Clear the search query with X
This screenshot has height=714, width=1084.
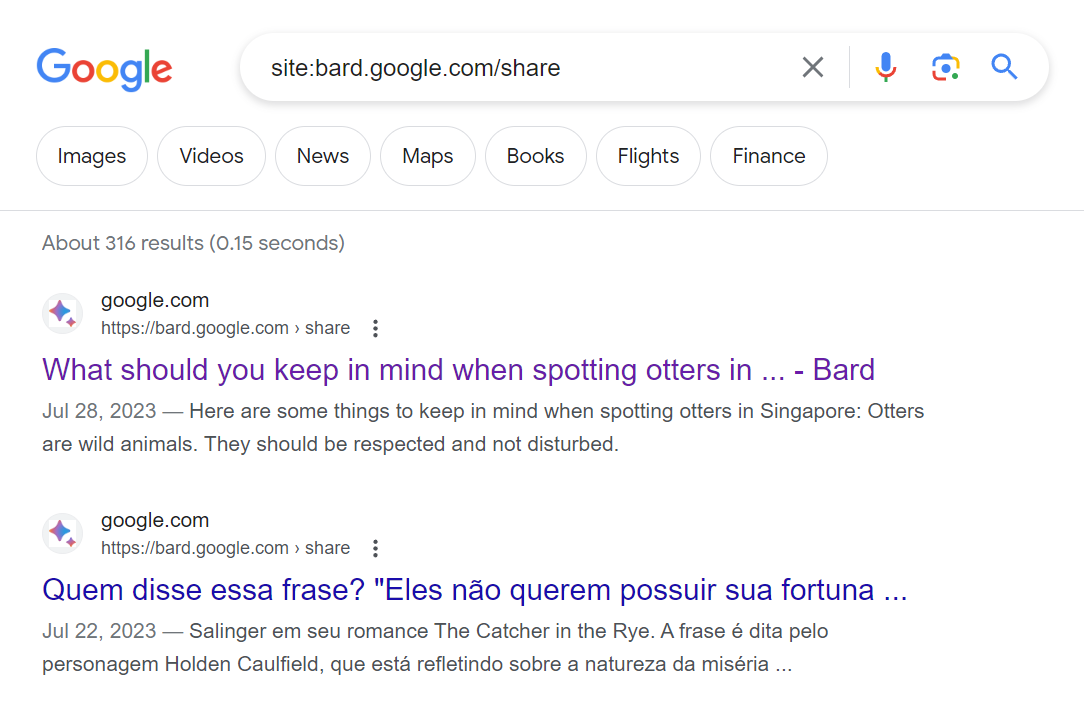pyautogui.click(x=813, y=67)
